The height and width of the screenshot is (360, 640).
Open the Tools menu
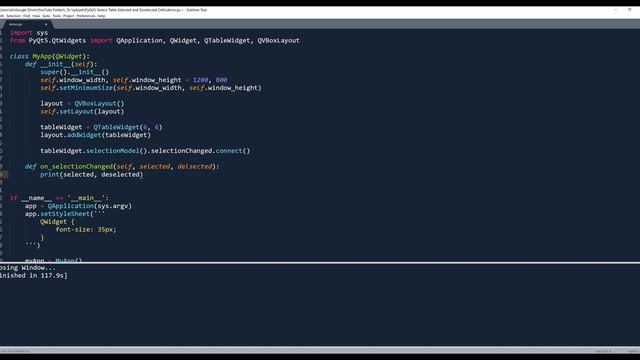pyautogui.click(x=57, y=16)
